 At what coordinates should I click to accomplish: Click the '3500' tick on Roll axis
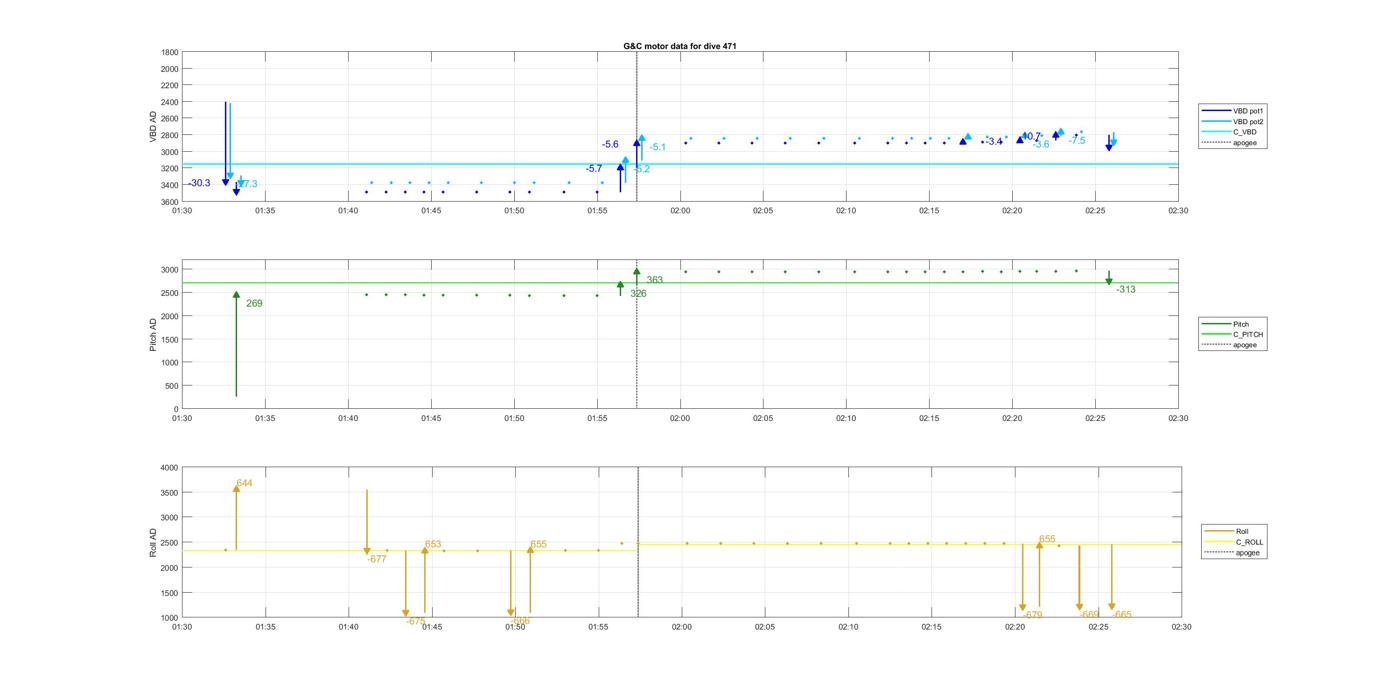pos(170,493)
